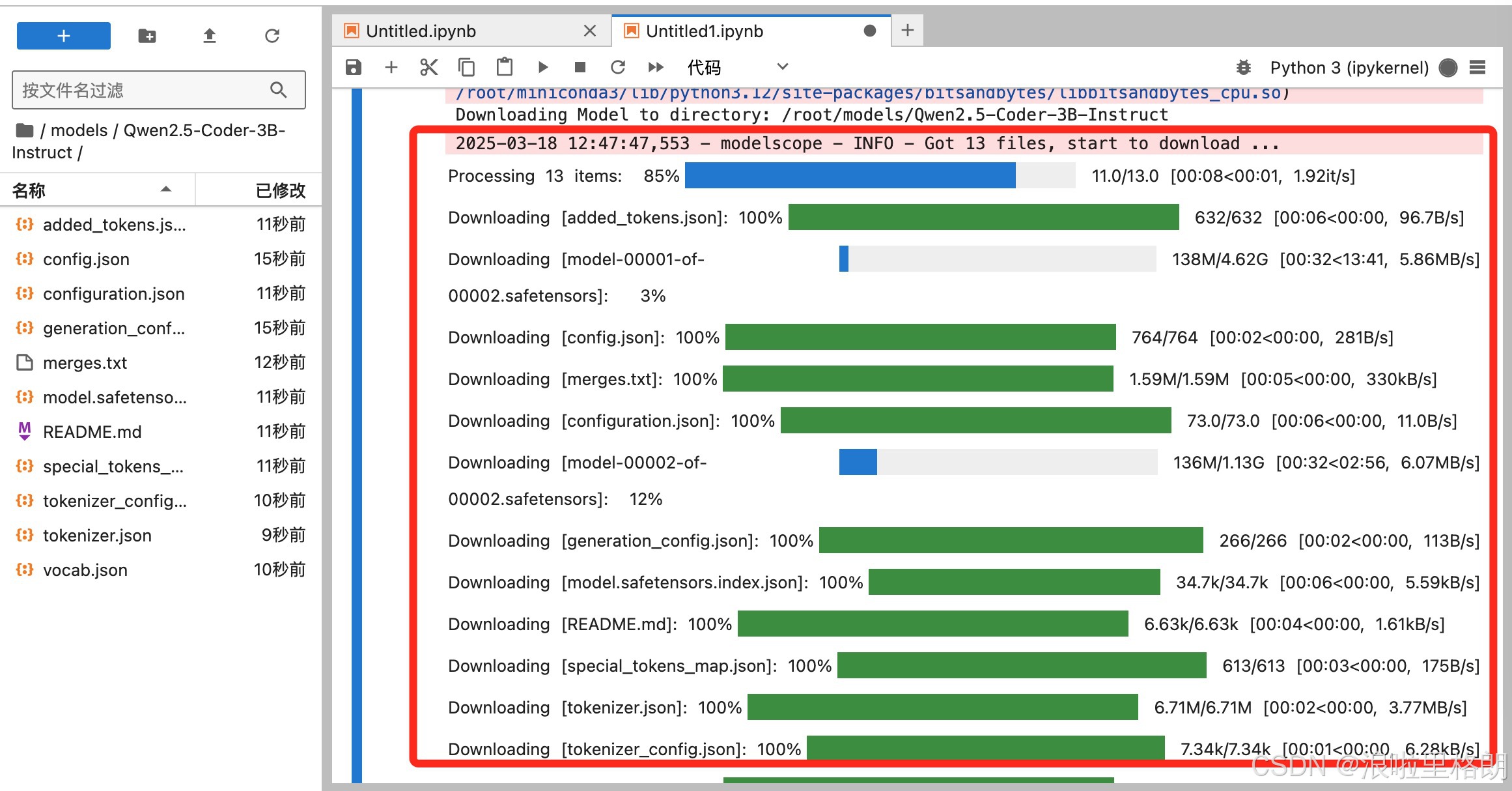Open the debugger bug icon

(1243, 67)
